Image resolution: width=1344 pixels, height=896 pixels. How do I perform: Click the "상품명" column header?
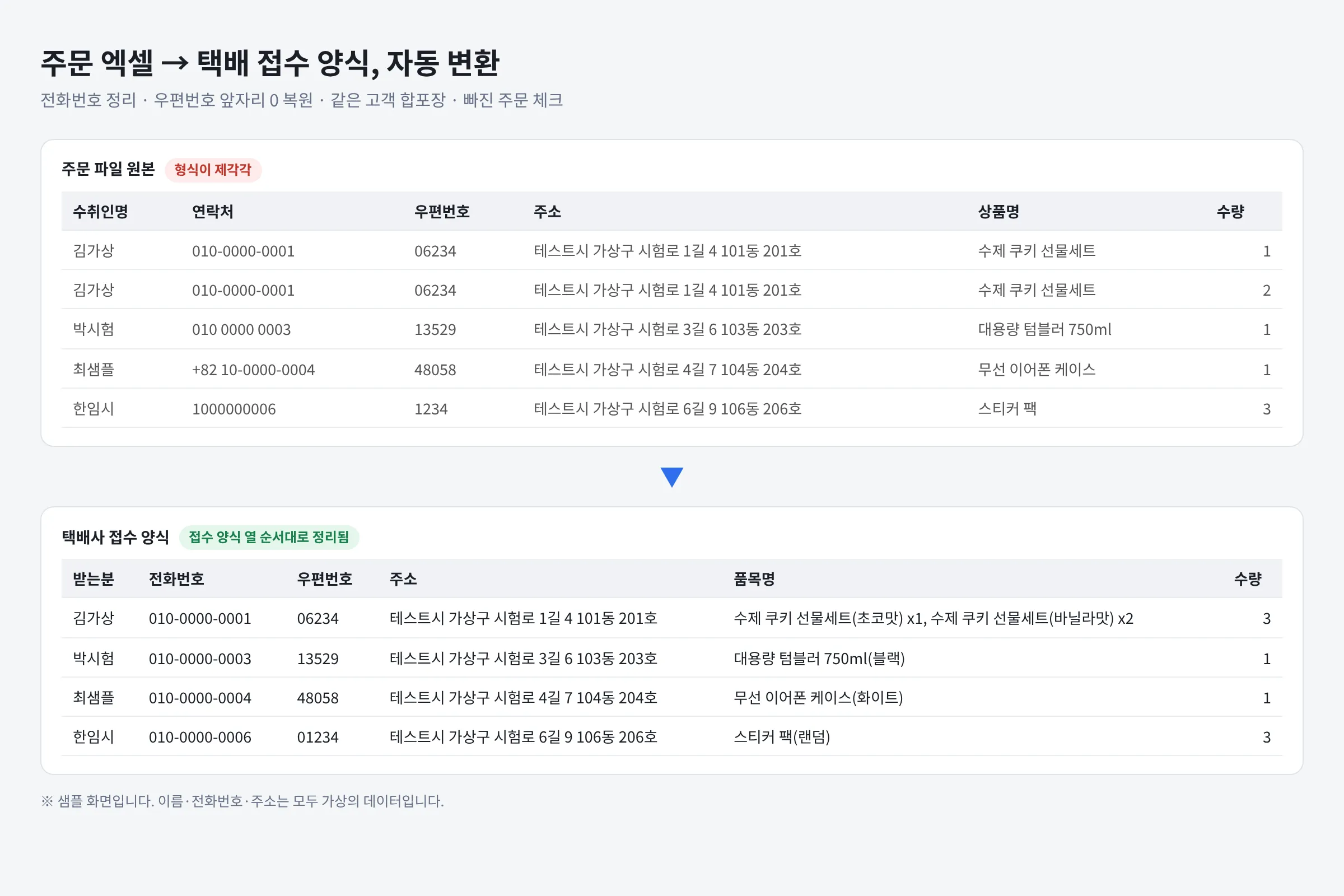999,212
